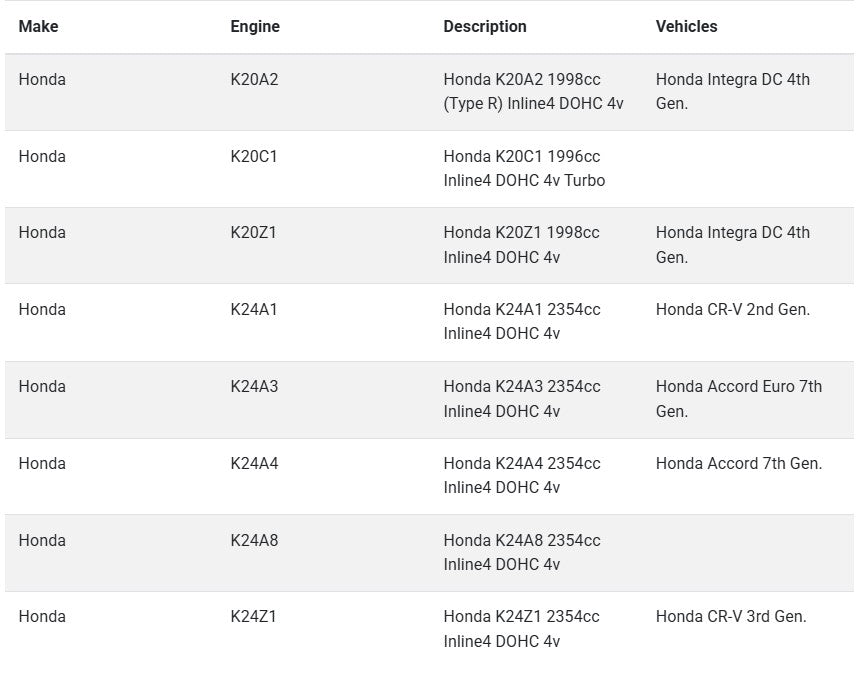Click the Make column header
858x682 pixels.
click(38, 27)
